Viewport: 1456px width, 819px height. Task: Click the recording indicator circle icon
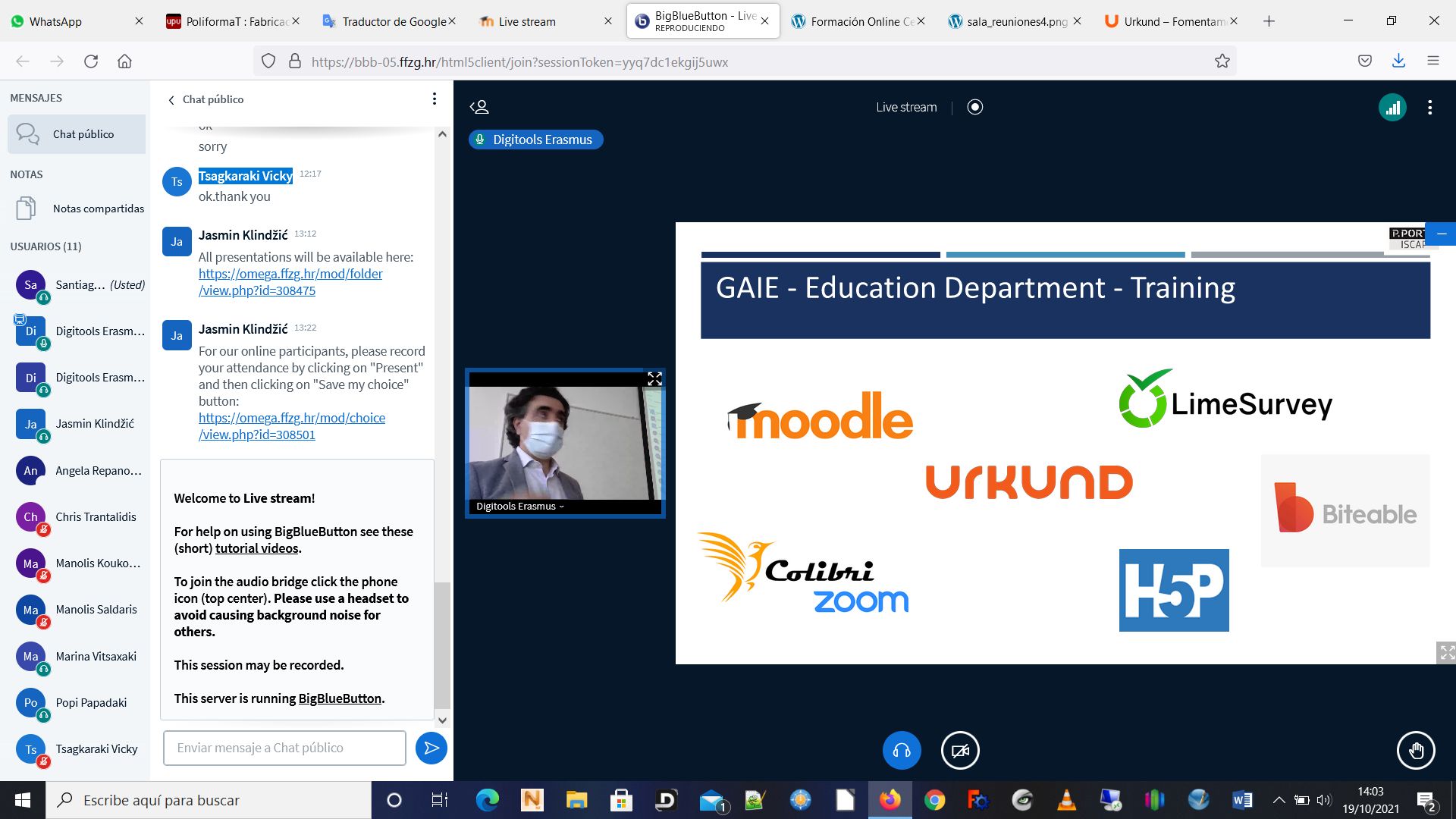(975, 107)
